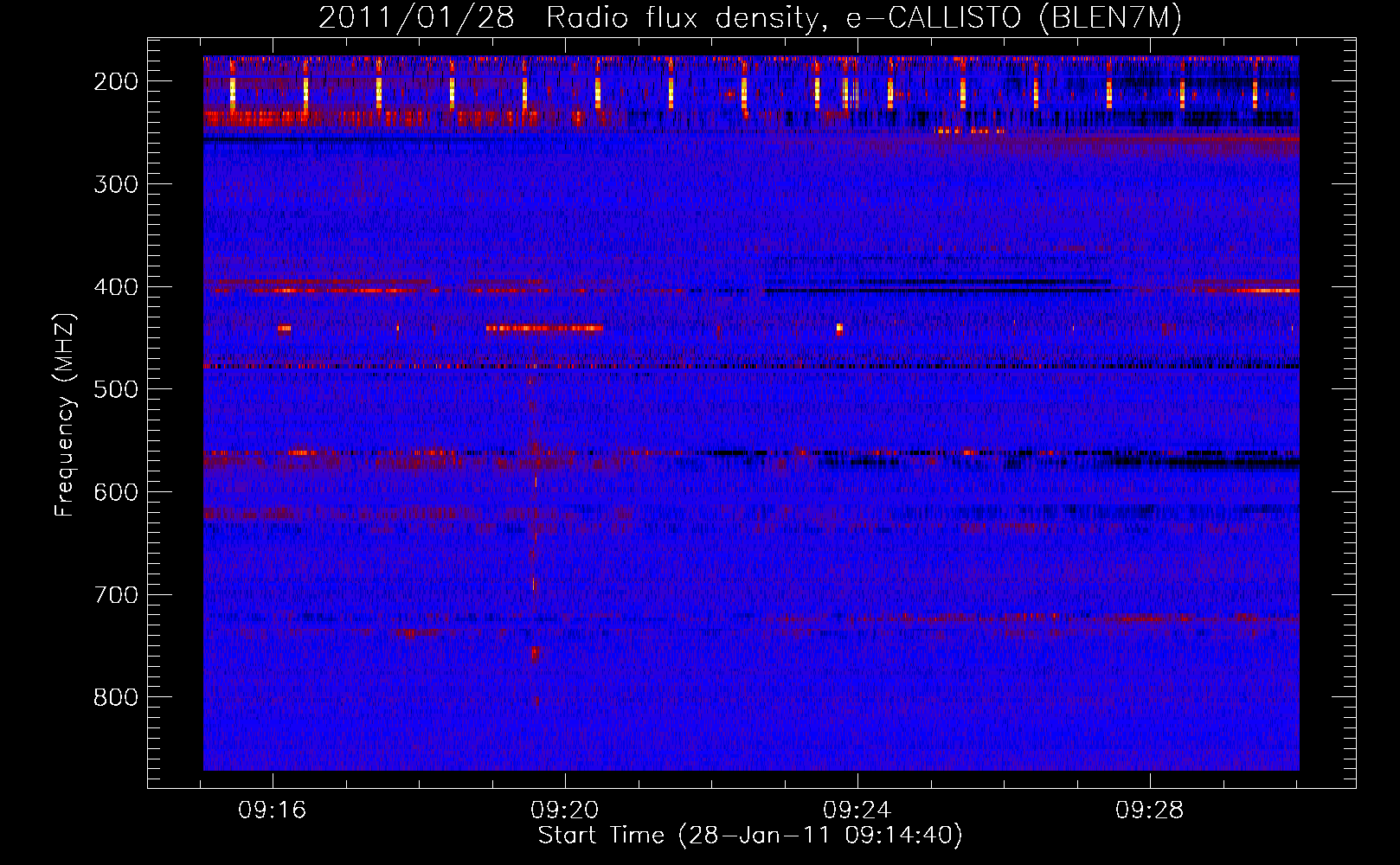Click the 800 frequency tick label
Viewport: 1400px width, 865px height.
pyautogui.click(x=115, y=697)
